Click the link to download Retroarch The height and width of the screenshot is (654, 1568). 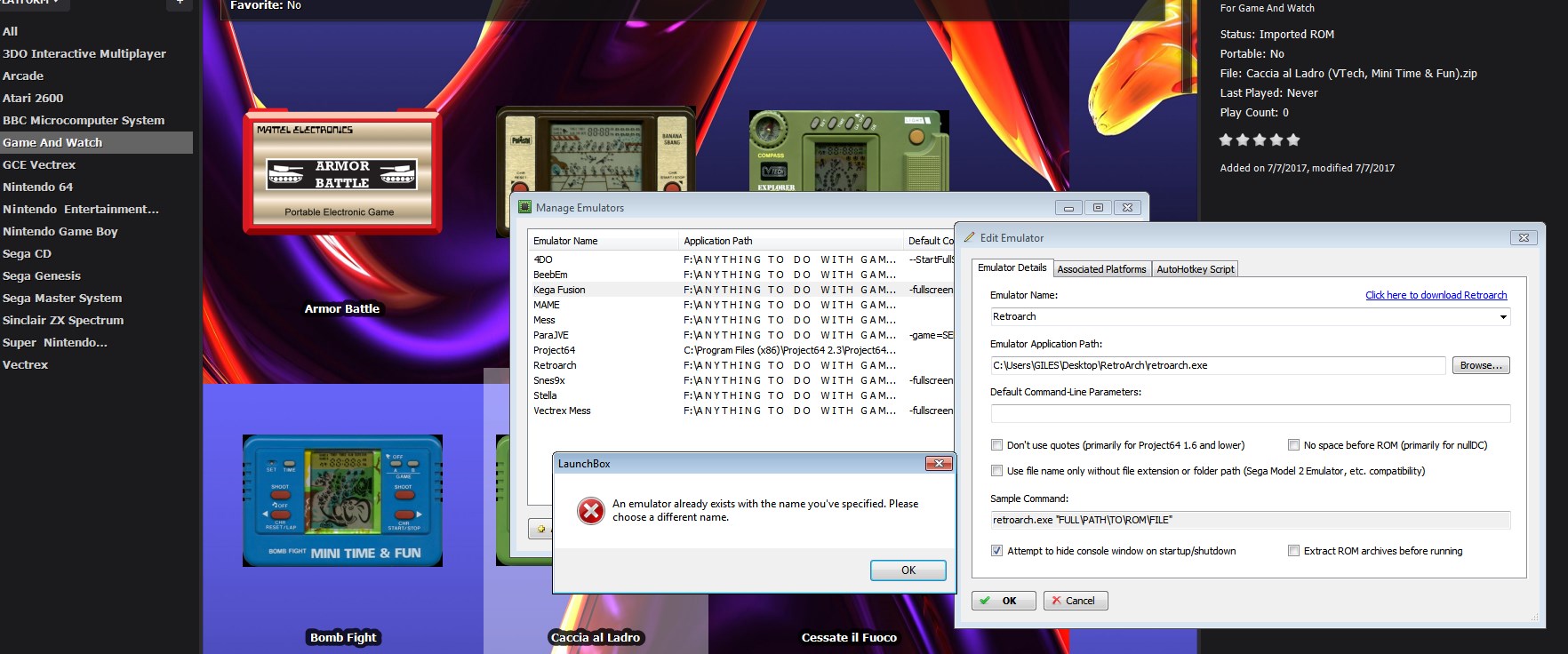pyautogui.click(x=1436, y=295)
